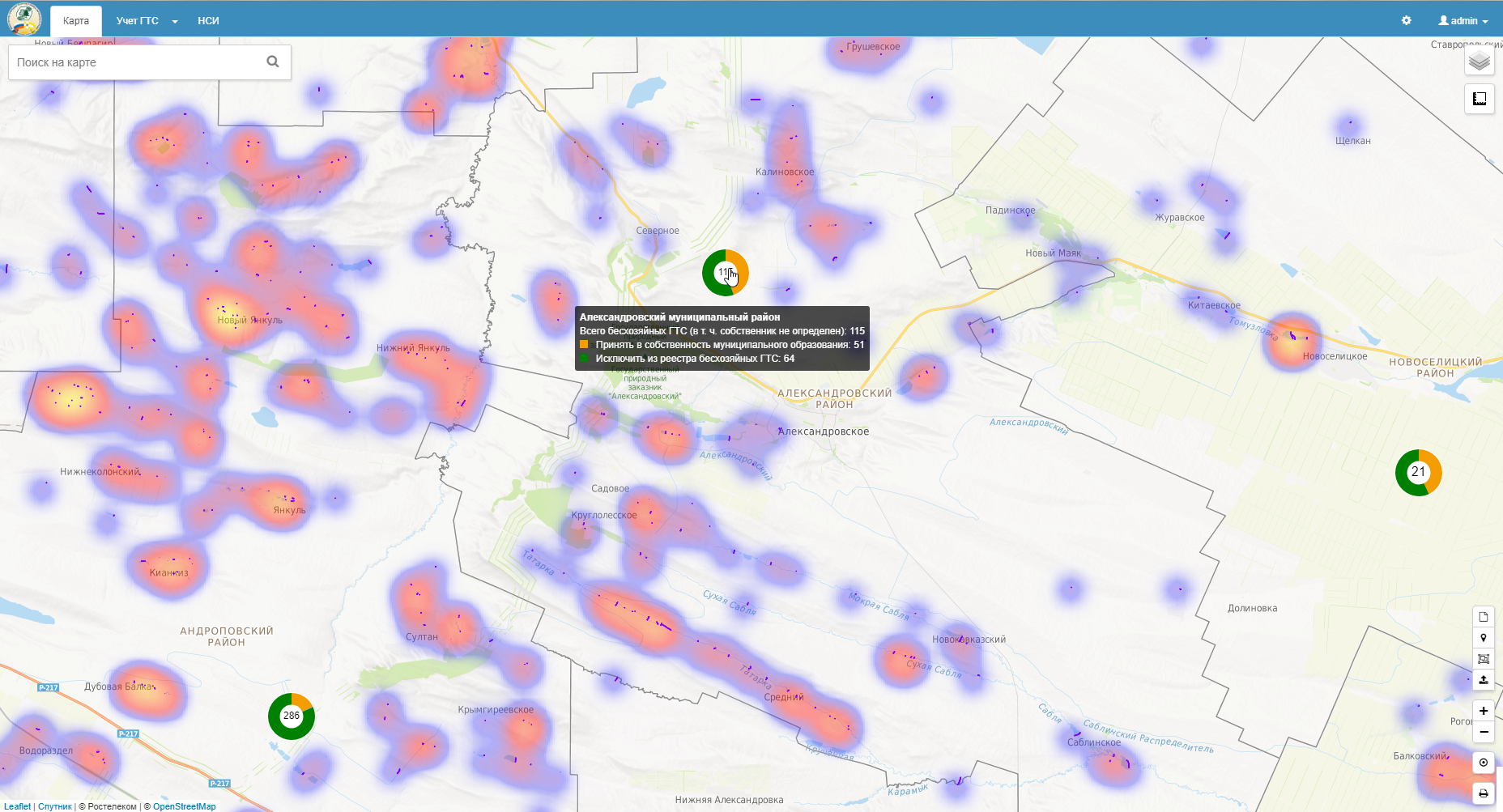The height and width of the screenshot is (812, 1503).
Task: Follow the OpenStreetMap attribution link
Action: point(184,806)
